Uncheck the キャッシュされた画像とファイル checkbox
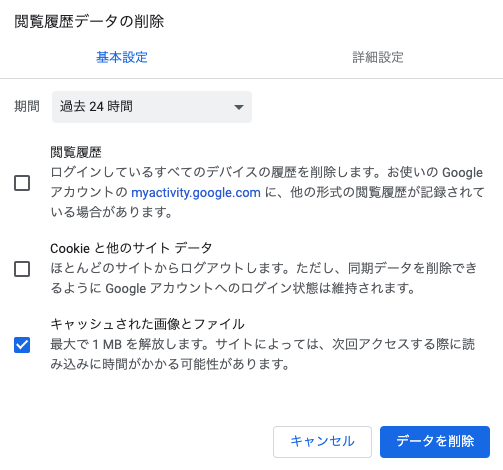503x470 pixels. (22, 345)
